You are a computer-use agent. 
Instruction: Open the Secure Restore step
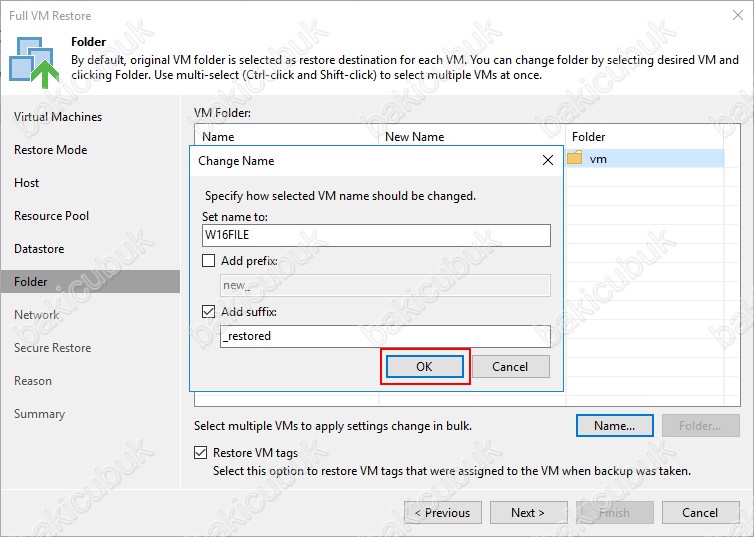click(52, 348)
